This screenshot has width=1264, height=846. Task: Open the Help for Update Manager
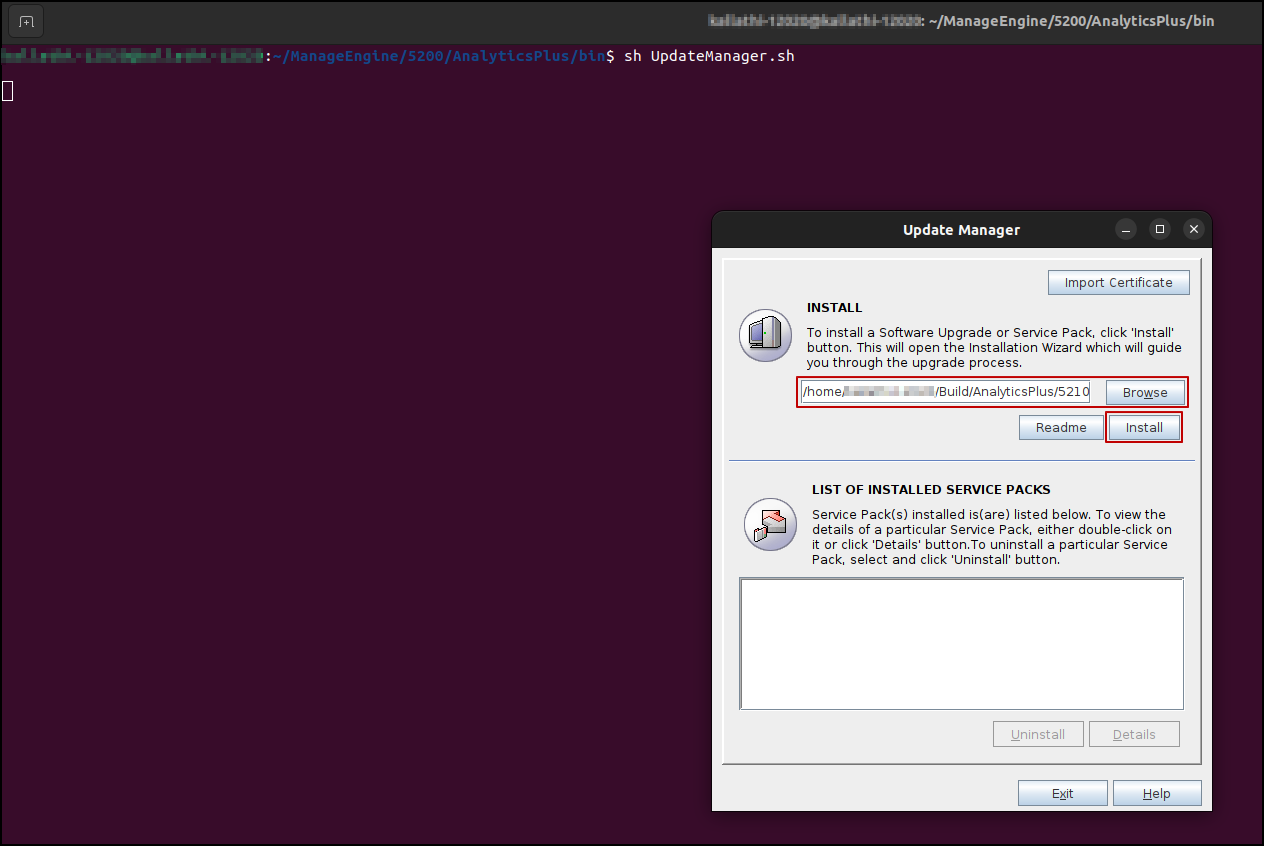coord(1157,792)
